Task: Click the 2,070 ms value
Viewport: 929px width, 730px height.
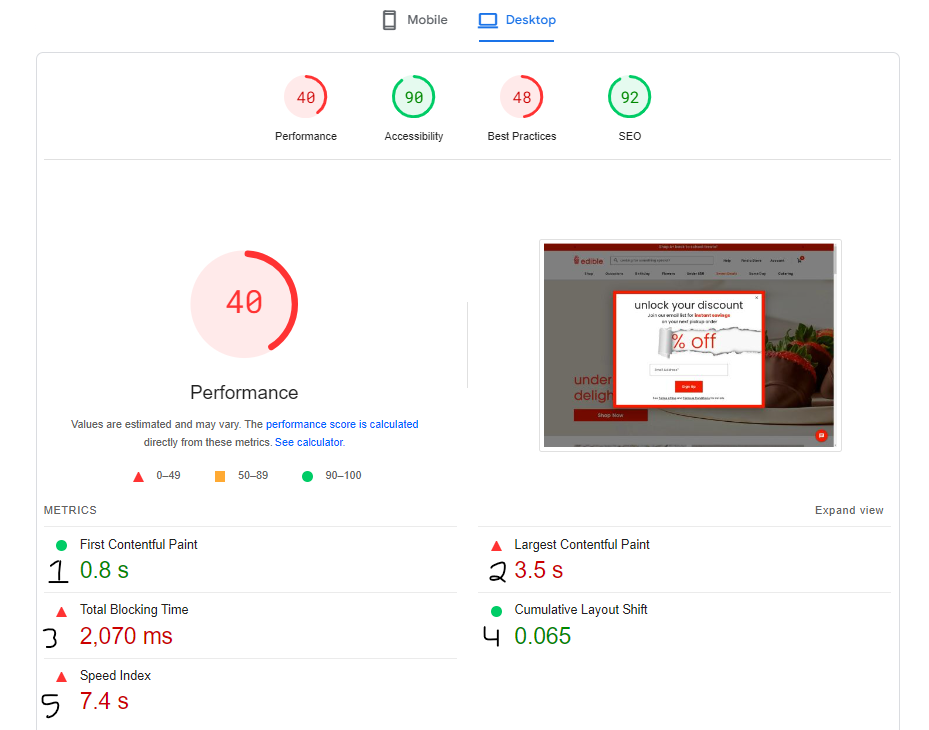Action: (126, 636)
